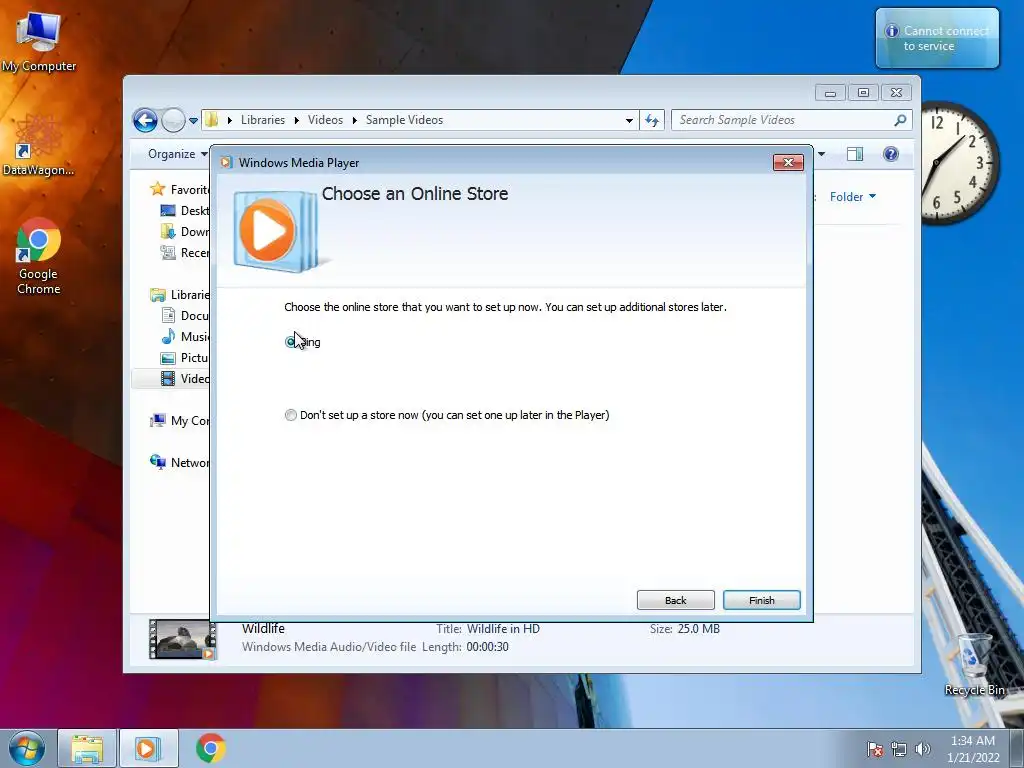
Task: Click the "25.0 MB" size value
Action: point(699,629)
